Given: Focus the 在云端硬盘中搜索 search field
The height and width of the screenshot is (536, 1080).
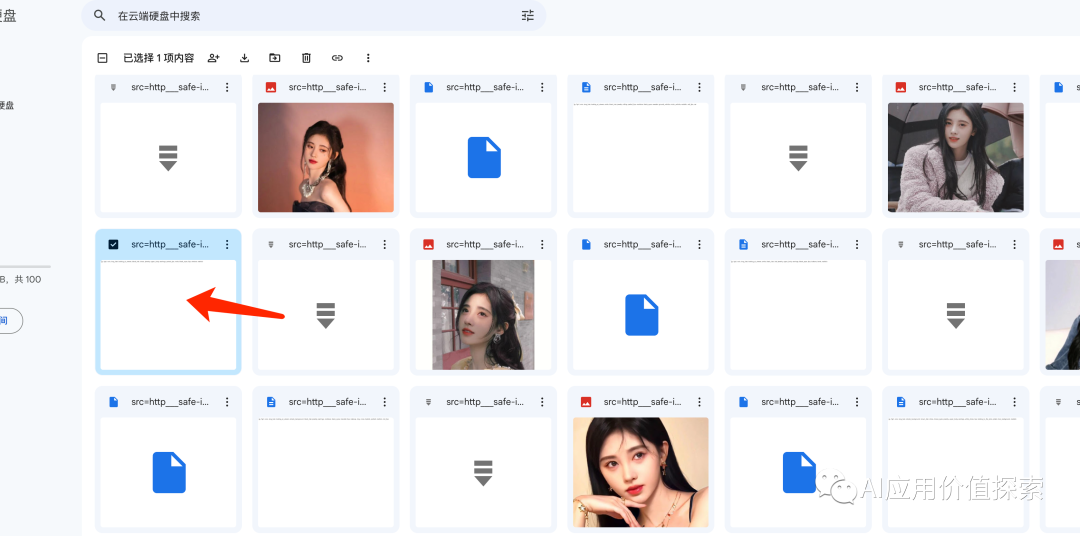Looking at the screenshot, I should [x=313, y=15].
